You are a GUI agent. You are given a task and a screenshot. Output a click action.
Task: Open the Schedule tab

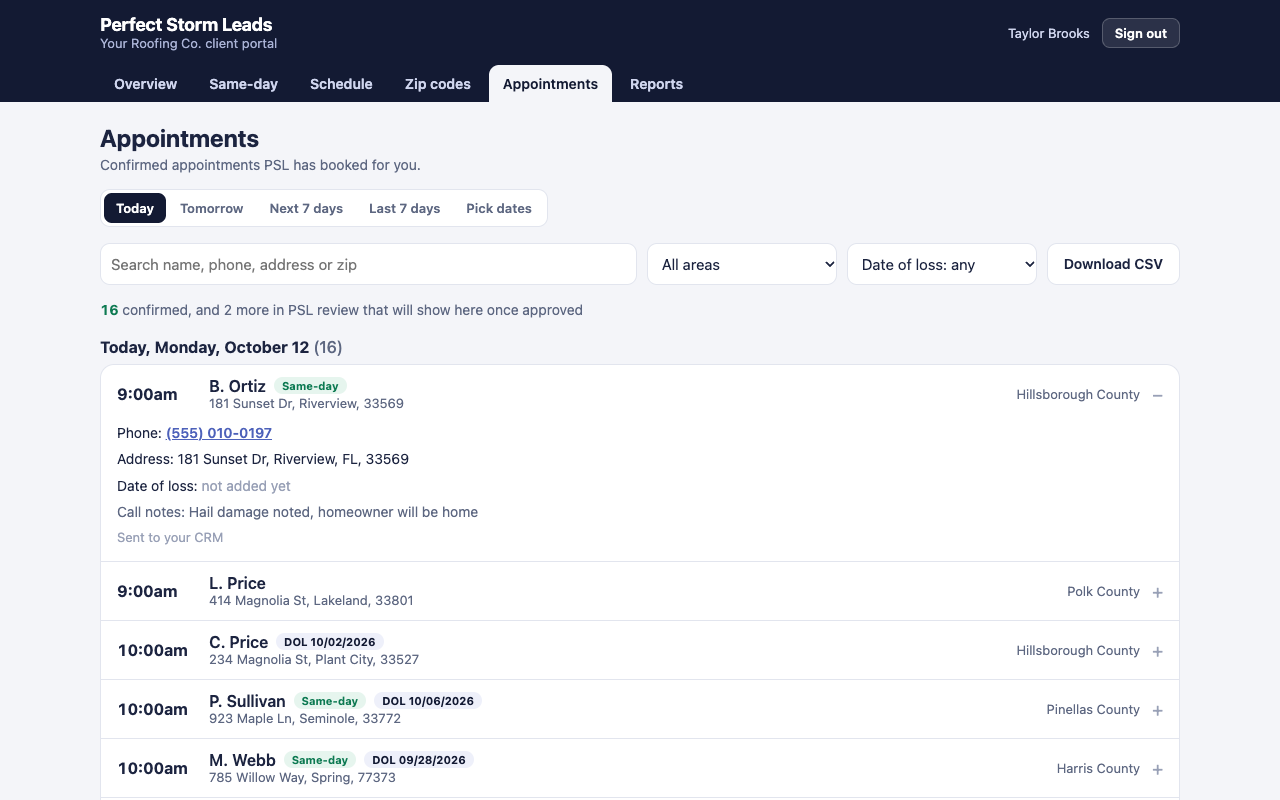341,84
